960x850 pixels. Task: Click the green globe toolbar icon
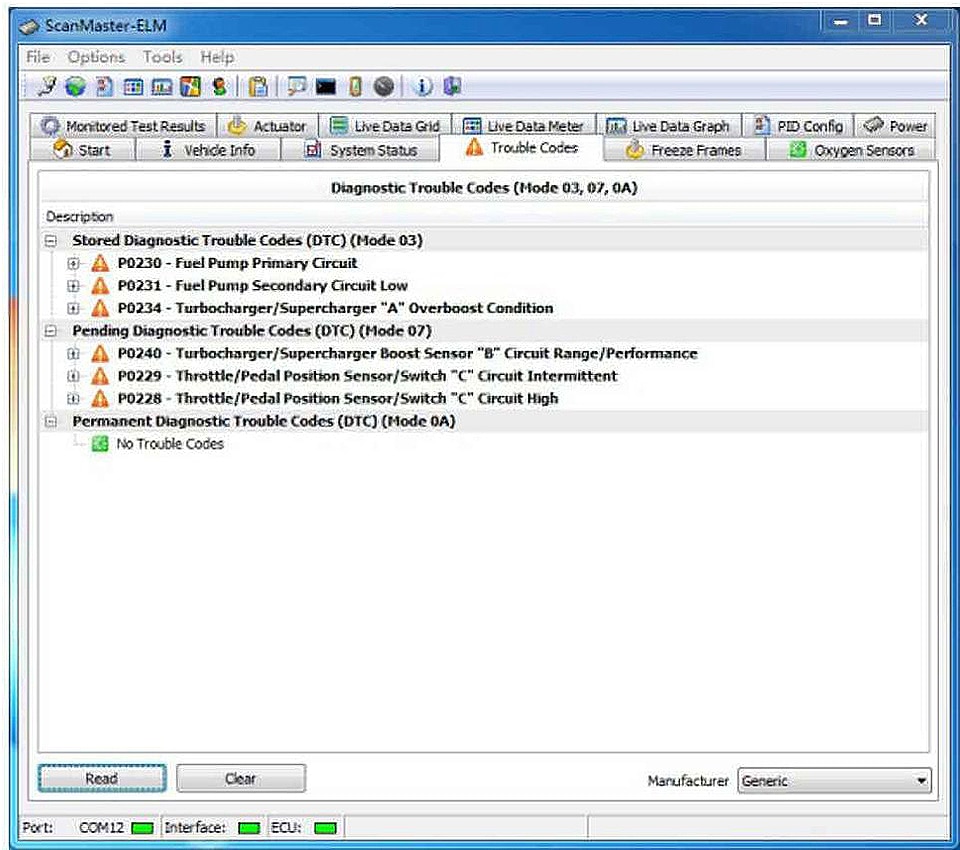75,86
